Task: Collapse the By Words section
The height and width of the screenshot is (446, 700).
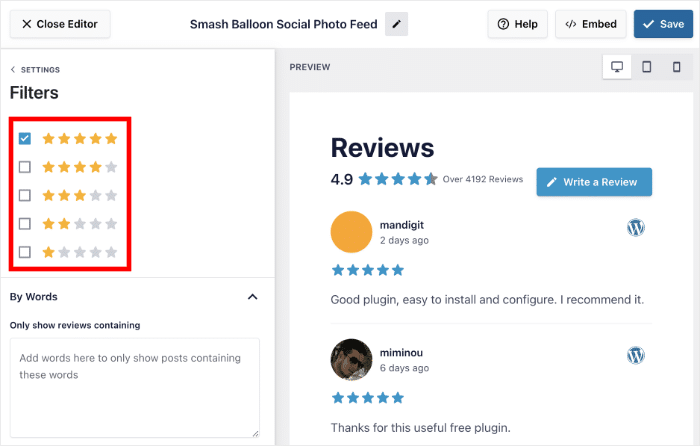Action: click(253, 297)
